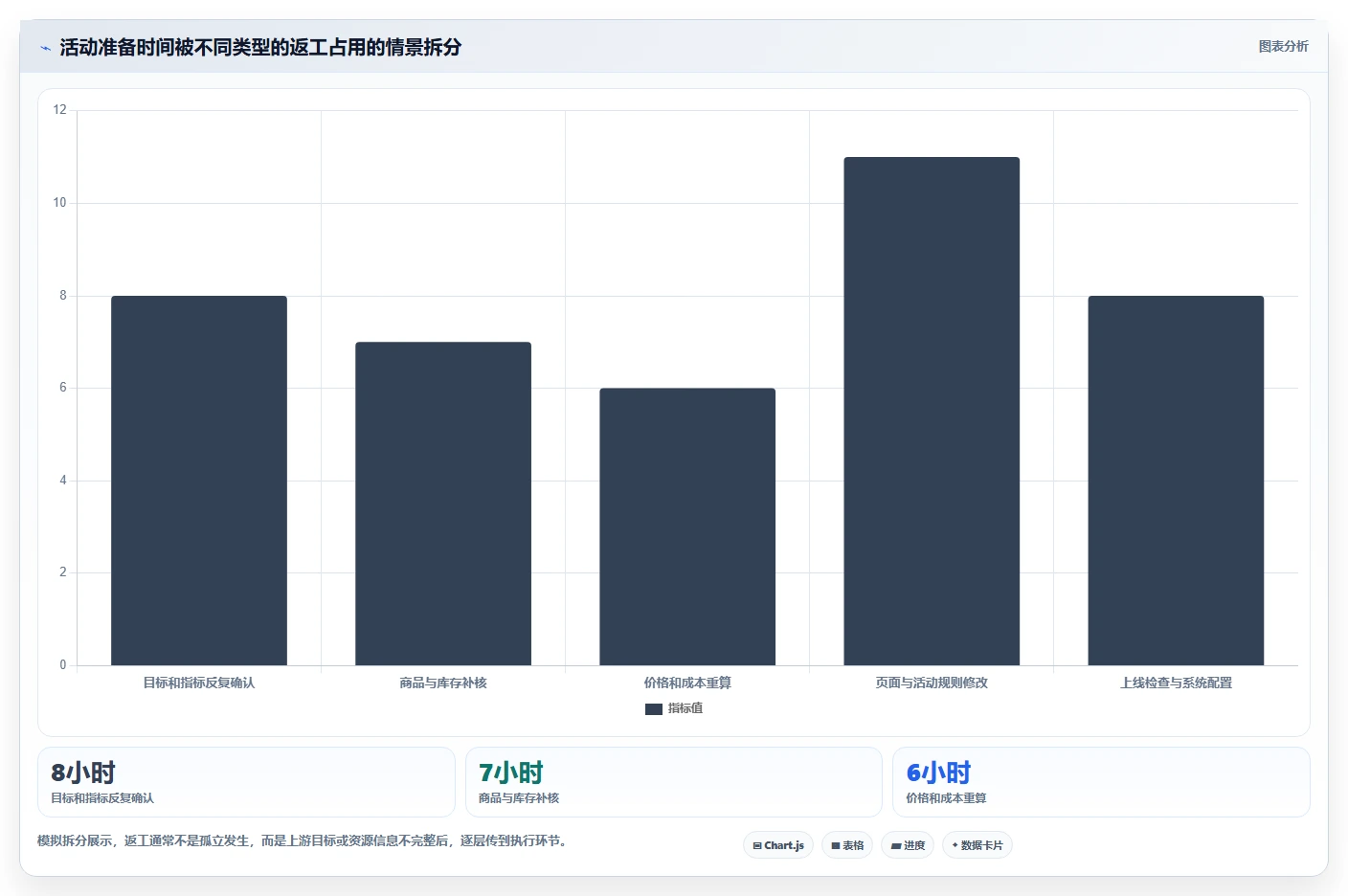Click the x-axis label 价格和成本重算
Image resolution: width=1348 pixels, height=896 pixels.
point(687,683)
